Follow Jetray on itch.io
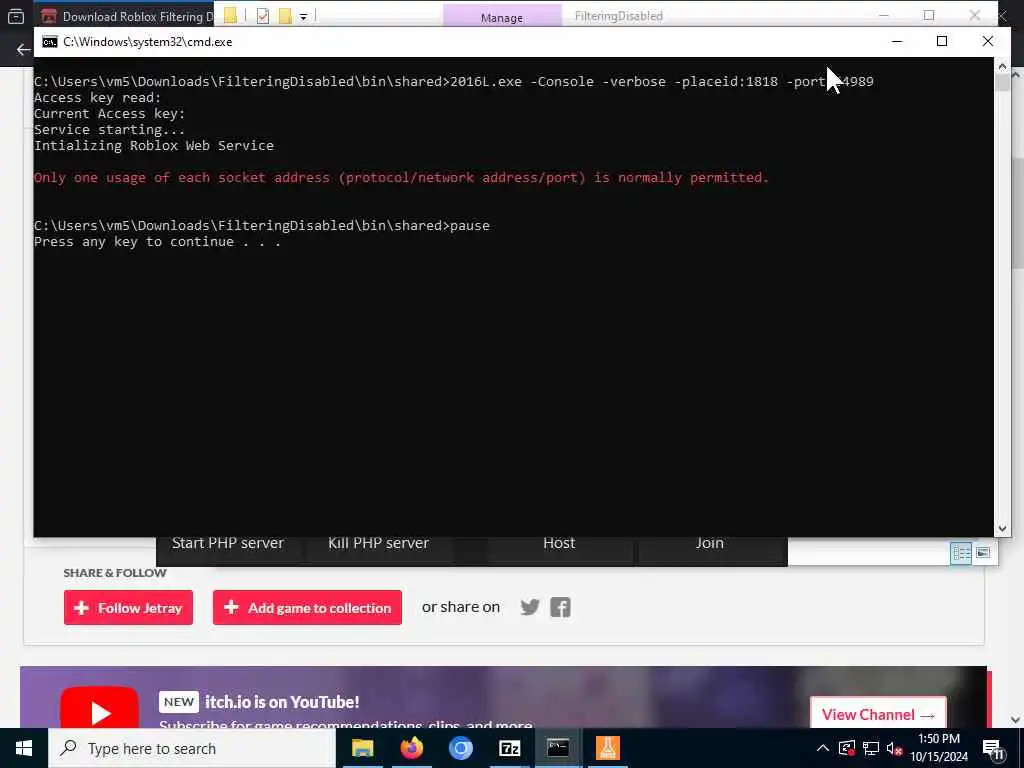 (129, 607)
